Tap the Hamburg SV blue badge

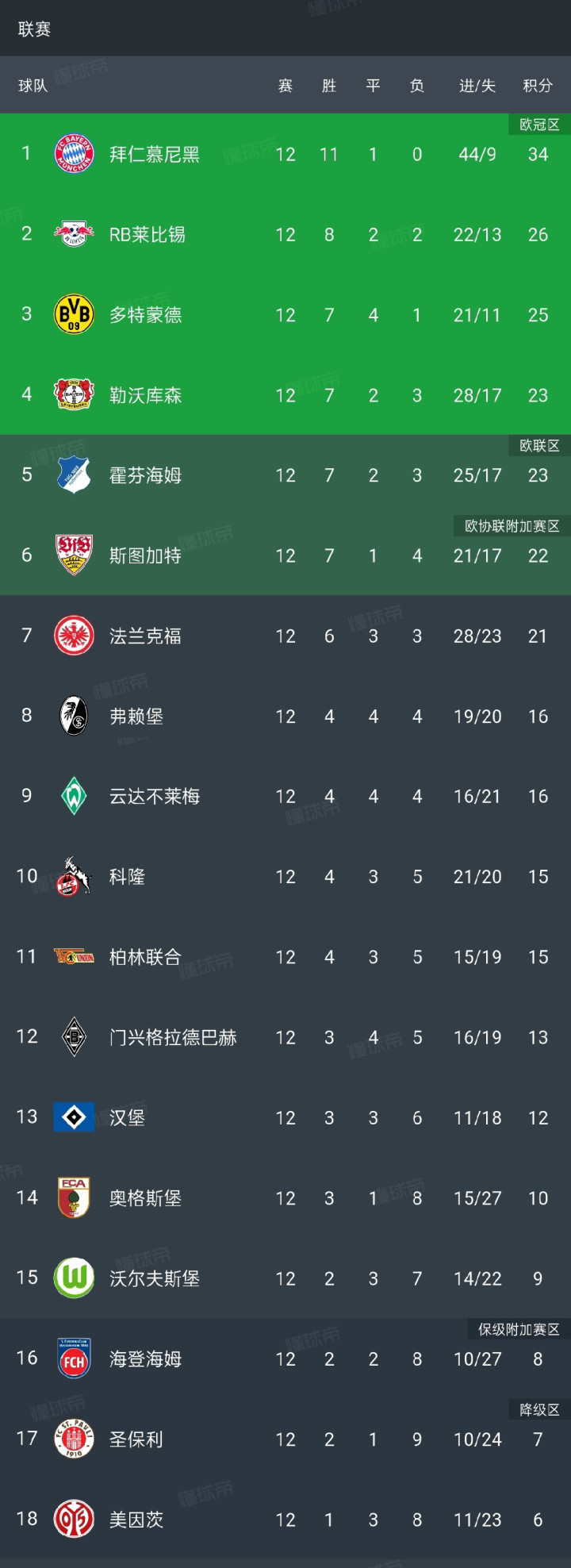pyautogui.click(x=74, y=1117)
